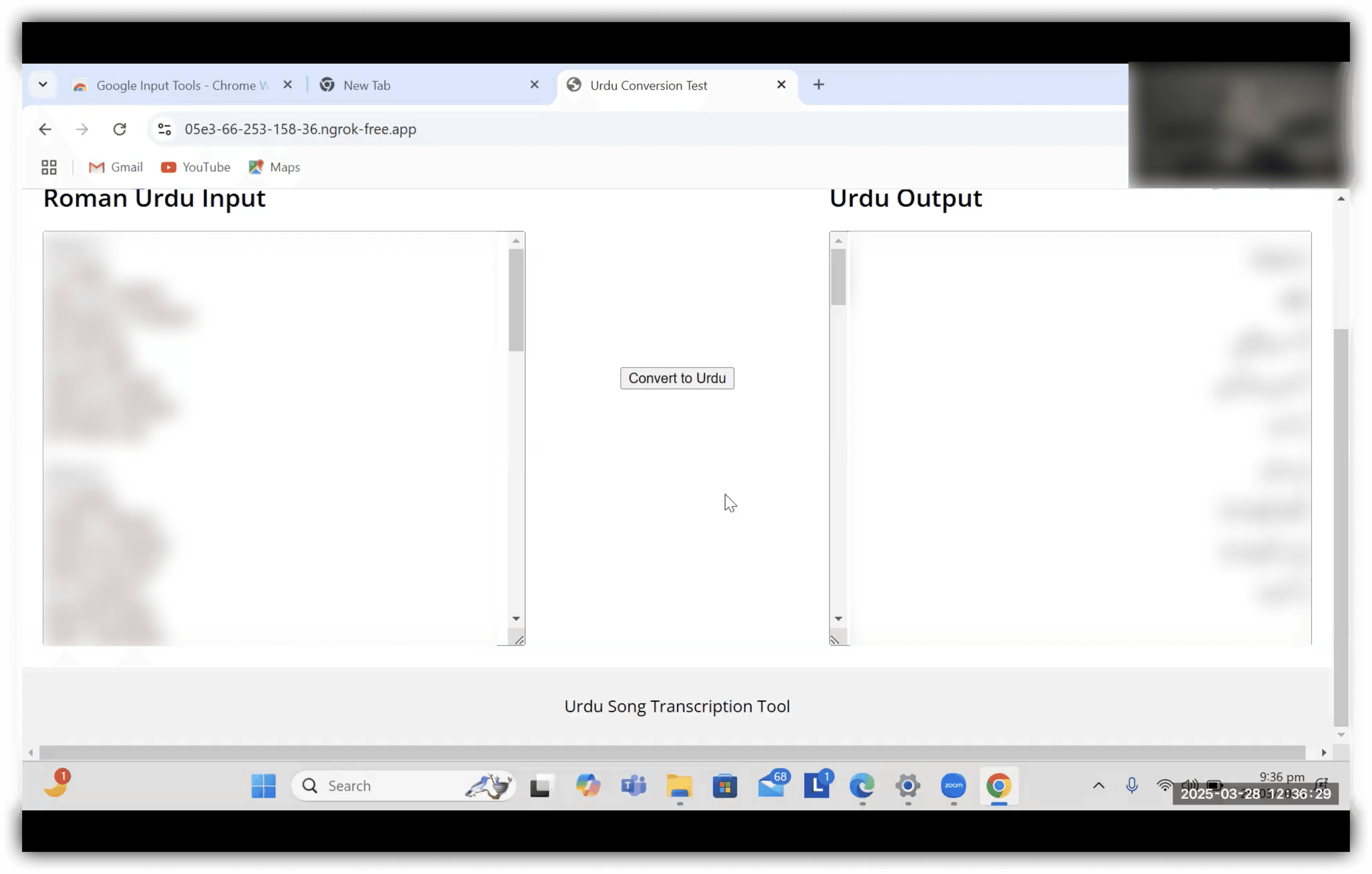This screenshot has width=1372, height=874.
Task: Open site information icon in address bar
Action: coord(165,130)
